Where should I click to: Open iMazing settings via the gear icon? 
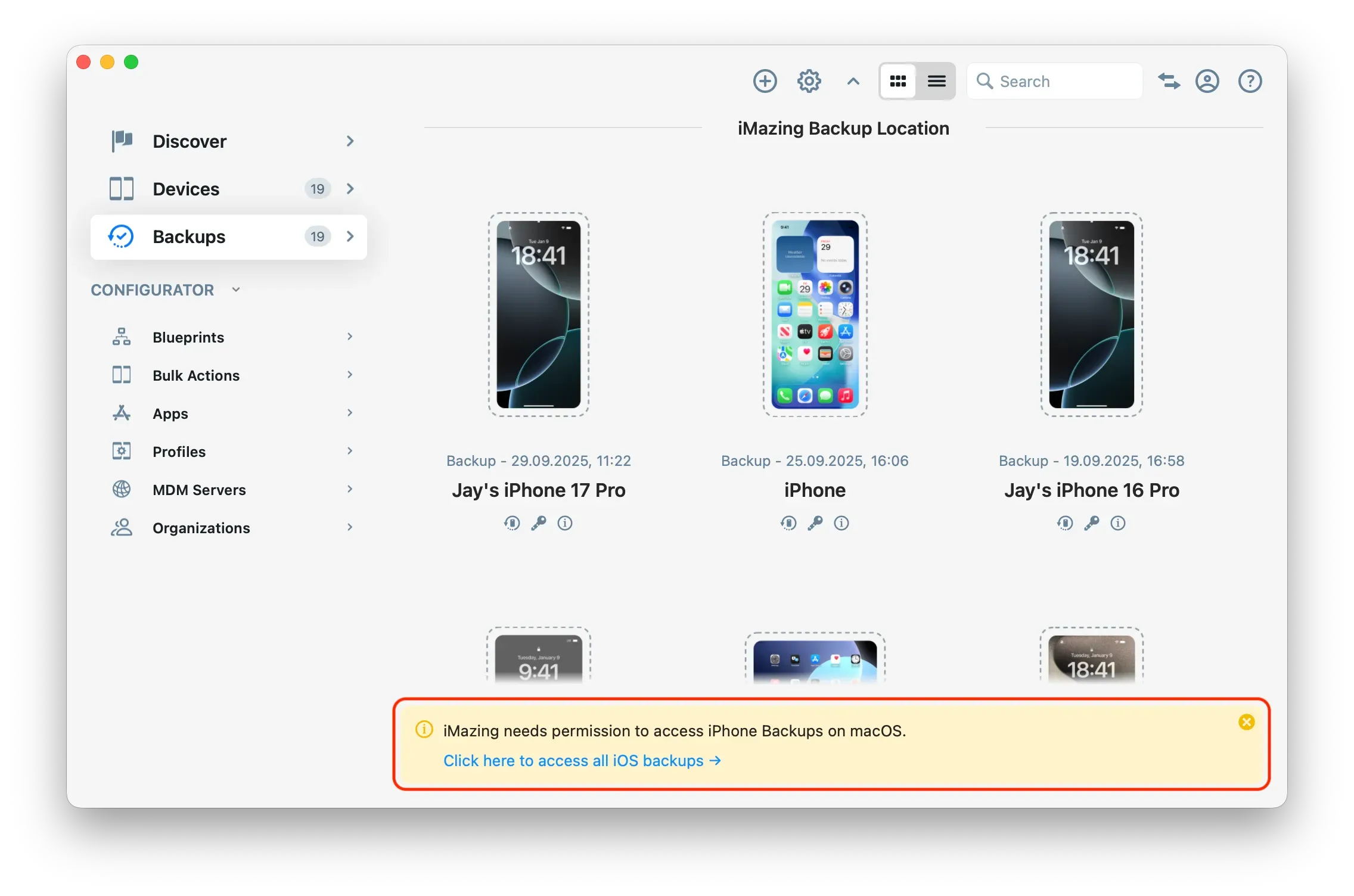coord(809,80)
